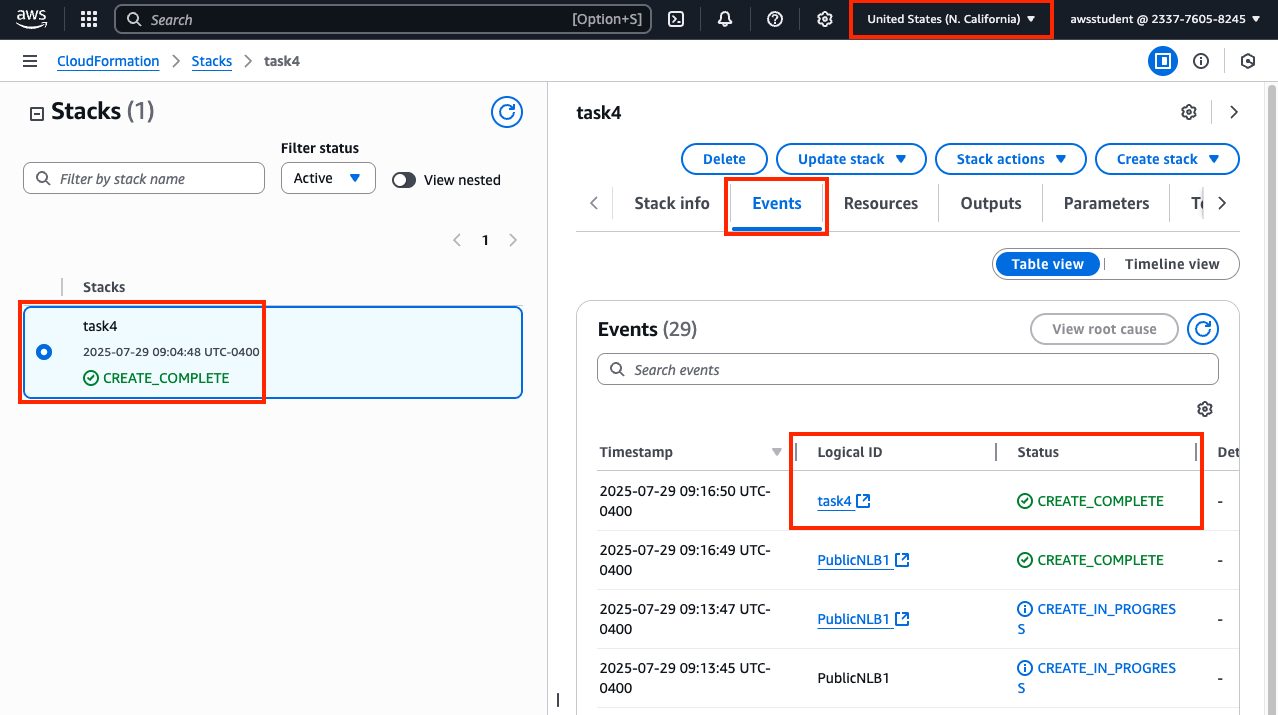Open Events table preferences gear

1205,409
